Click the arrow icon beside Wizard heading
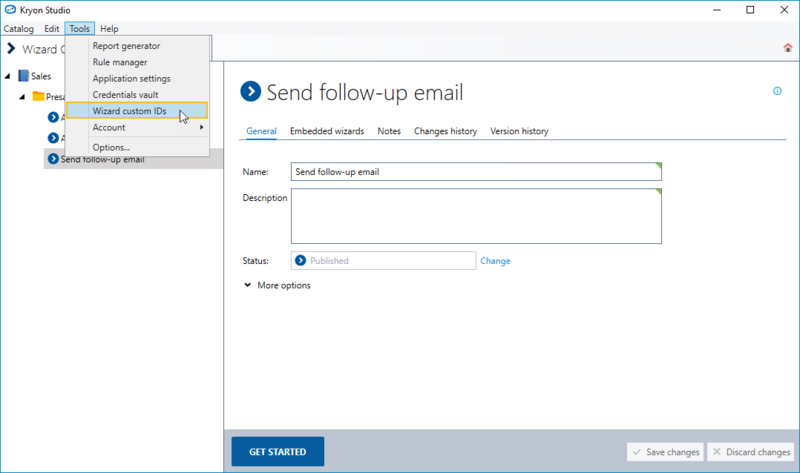Viewport: 800px width, 473px height. tap(11, 48)
